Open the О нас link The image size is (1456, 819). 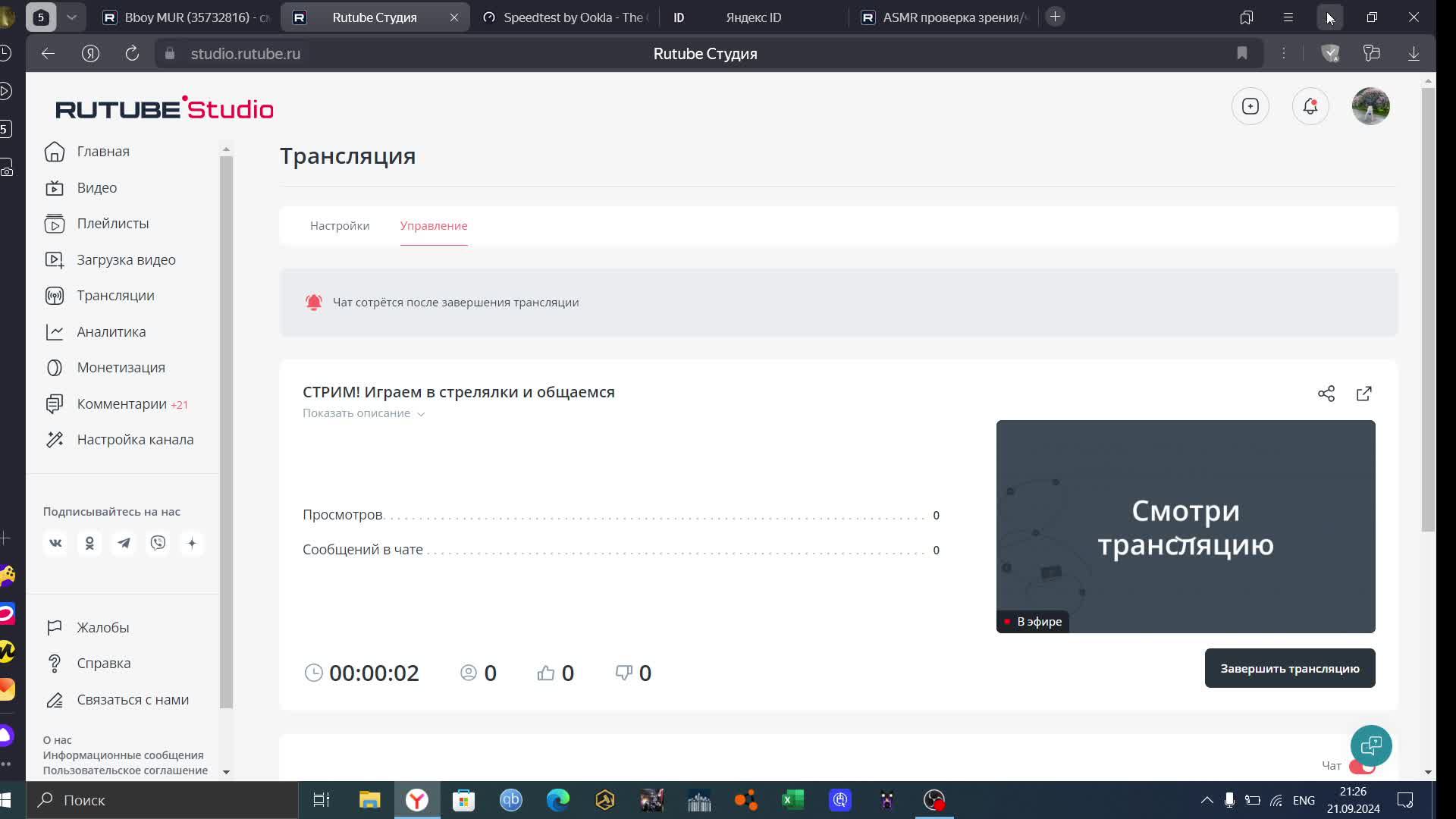pos(58,740)
